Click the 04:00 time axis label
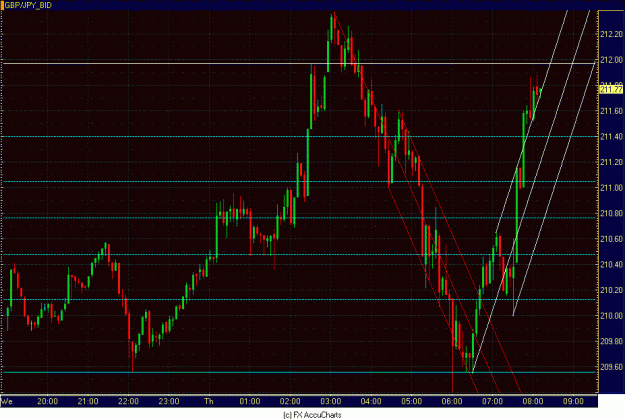 [371, 401]
